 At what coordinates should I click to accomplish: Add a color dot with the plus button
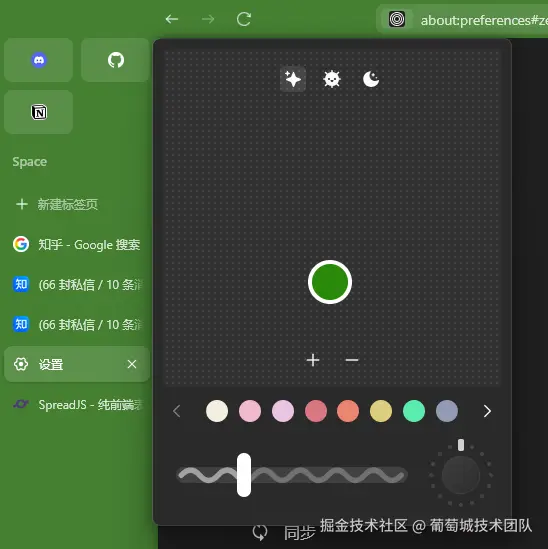pyautogui.click(x=313, y=360)
